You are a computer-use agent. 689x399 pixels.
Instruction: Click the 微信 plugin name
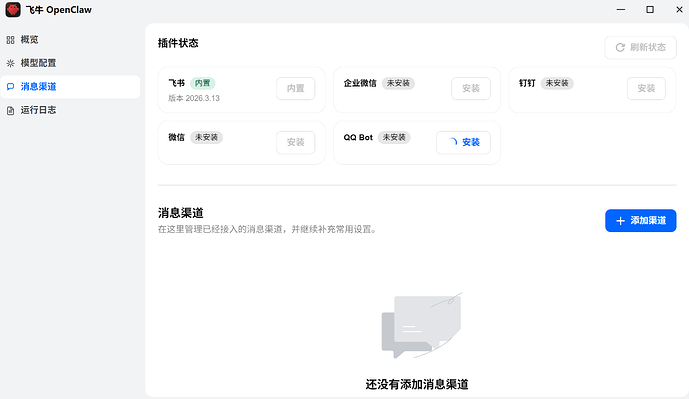176,137
